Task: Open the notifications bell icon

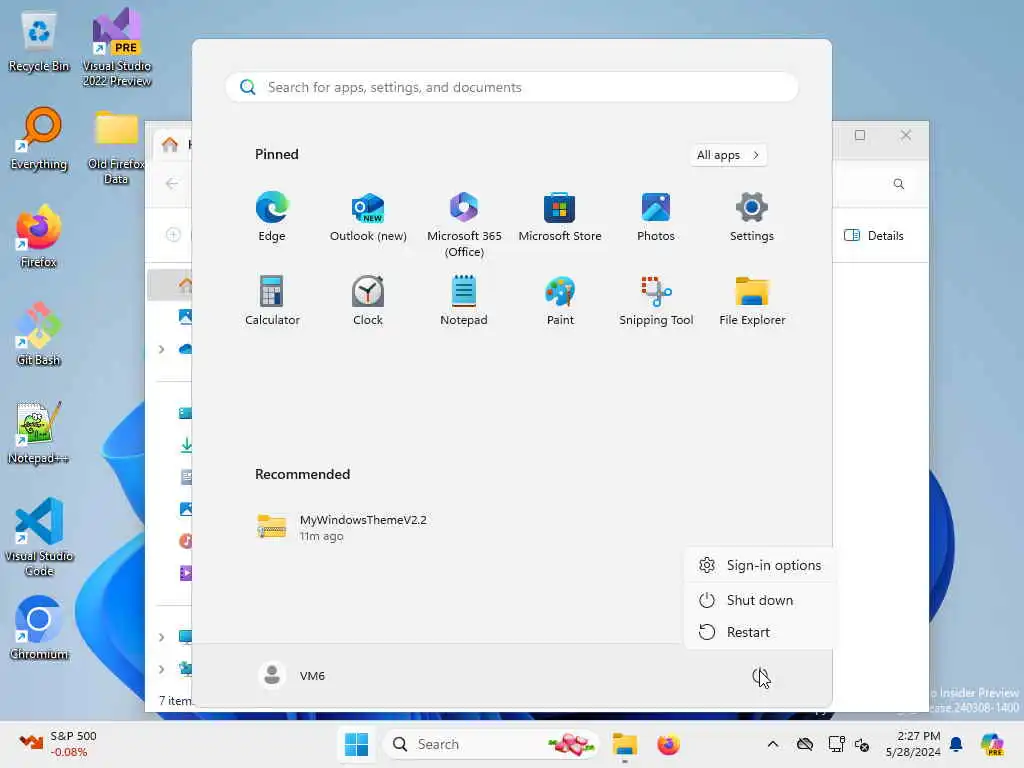Action: pos(956,744)
